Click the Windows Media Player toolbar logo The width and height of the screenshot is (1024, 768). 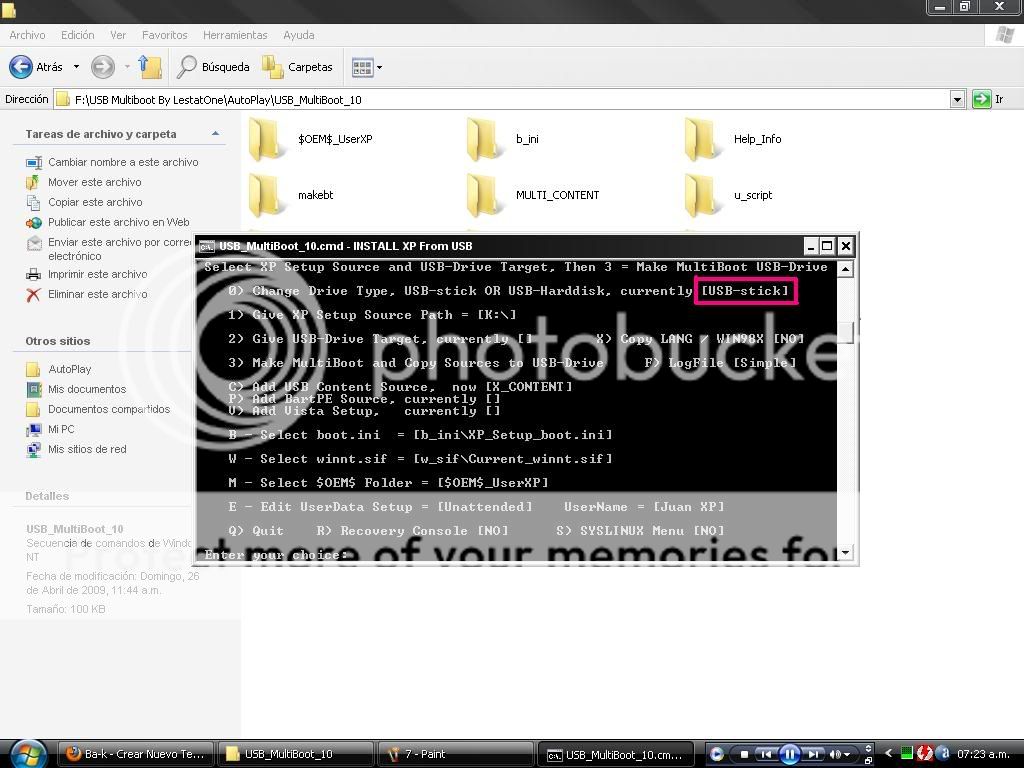tap(716, 755)
